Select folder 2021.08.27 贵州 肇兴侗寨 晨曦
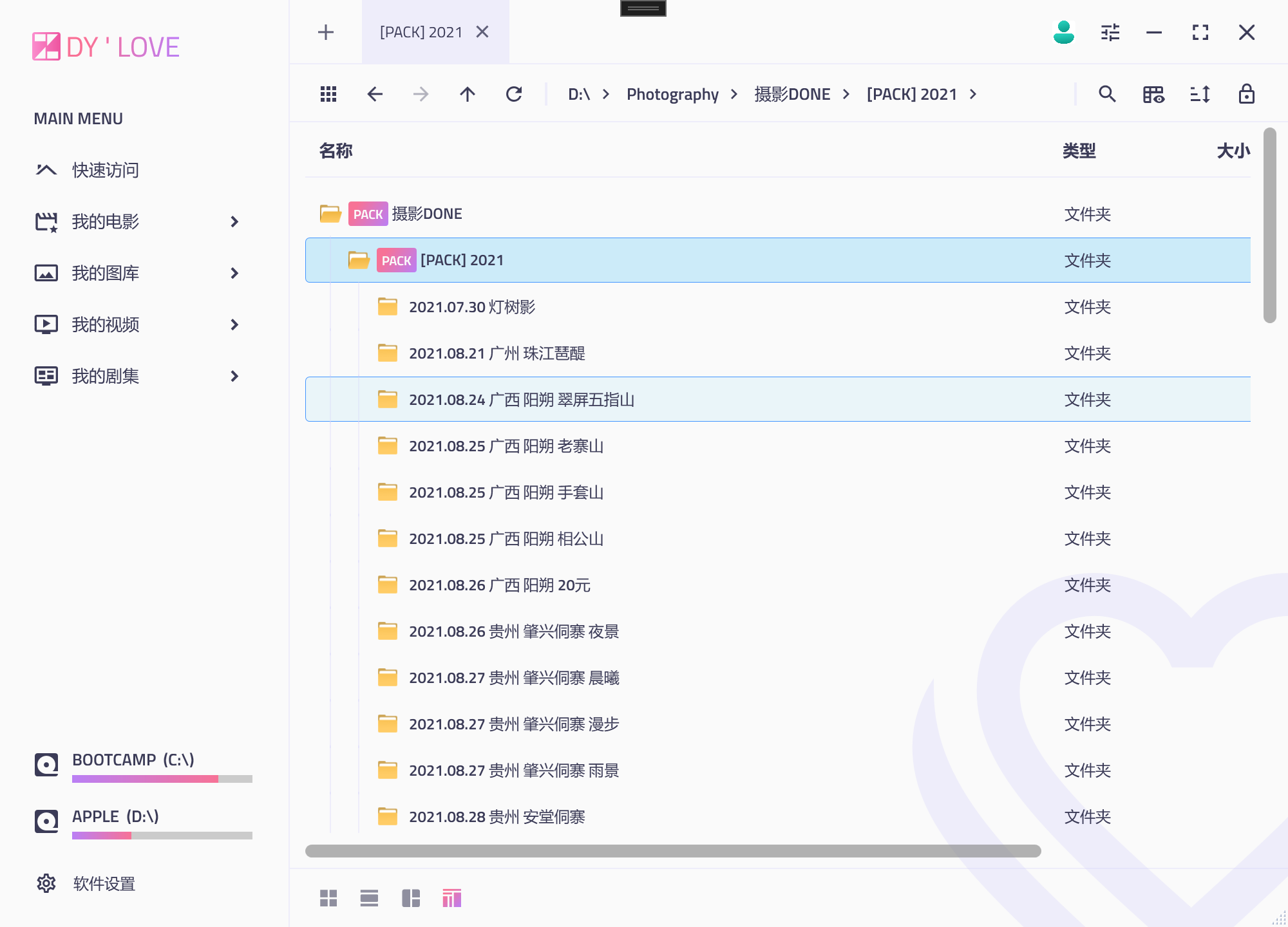This screenshot has width=1288, height=927. click(778, 677)
